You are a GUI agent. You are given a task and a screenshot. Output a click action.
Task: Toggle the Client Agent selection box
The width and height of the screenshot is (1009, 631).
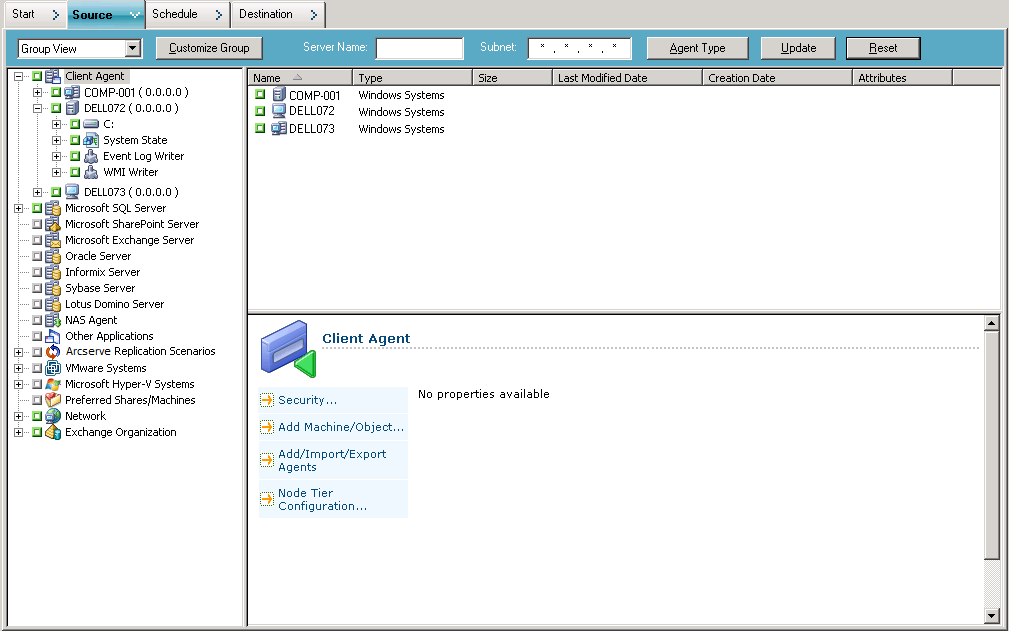pos(37,77)
